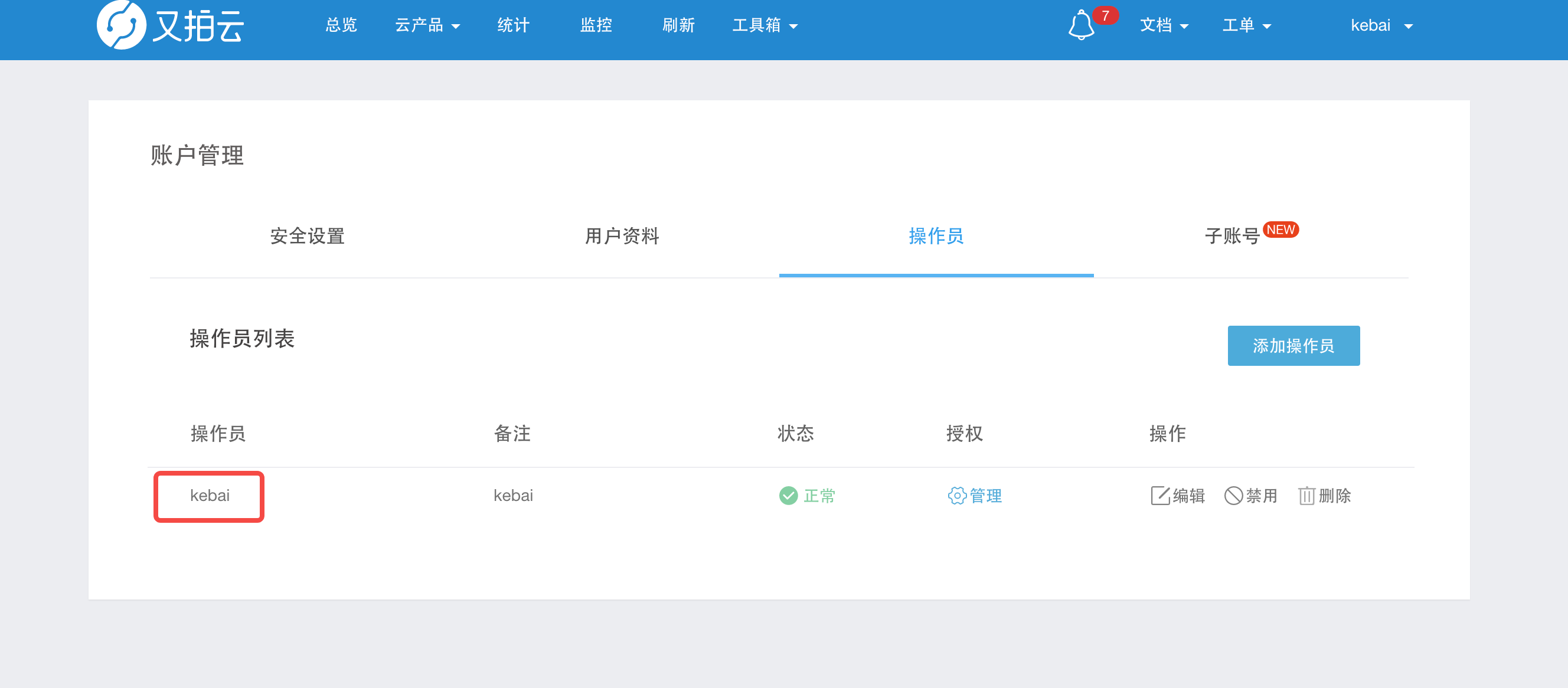This screenshot has width=1568, height=688.
Task: Open 监控 in the top navigation
Action: pyautogui.click(x=596, y=25)
